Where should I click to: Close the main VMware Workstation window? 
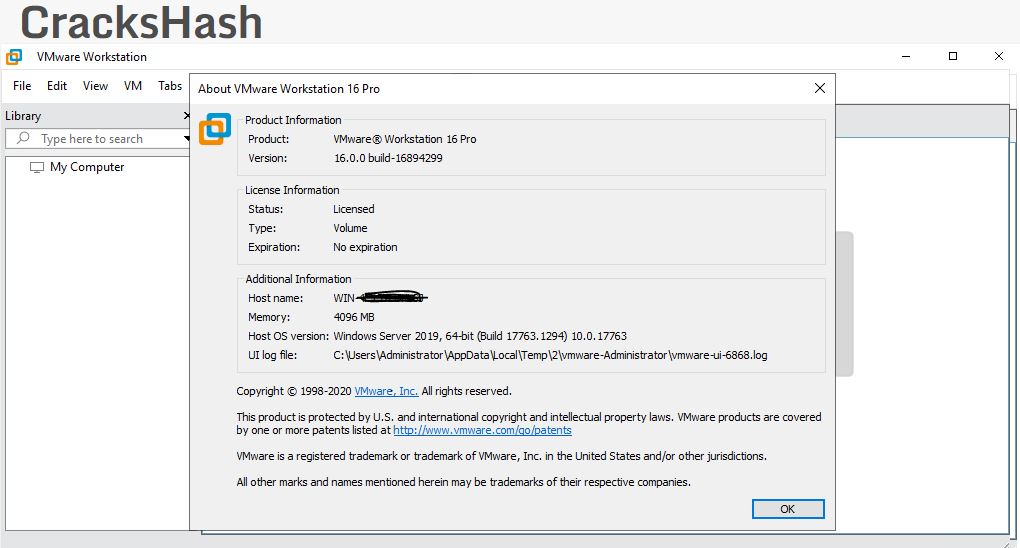[x=998, y=57]
